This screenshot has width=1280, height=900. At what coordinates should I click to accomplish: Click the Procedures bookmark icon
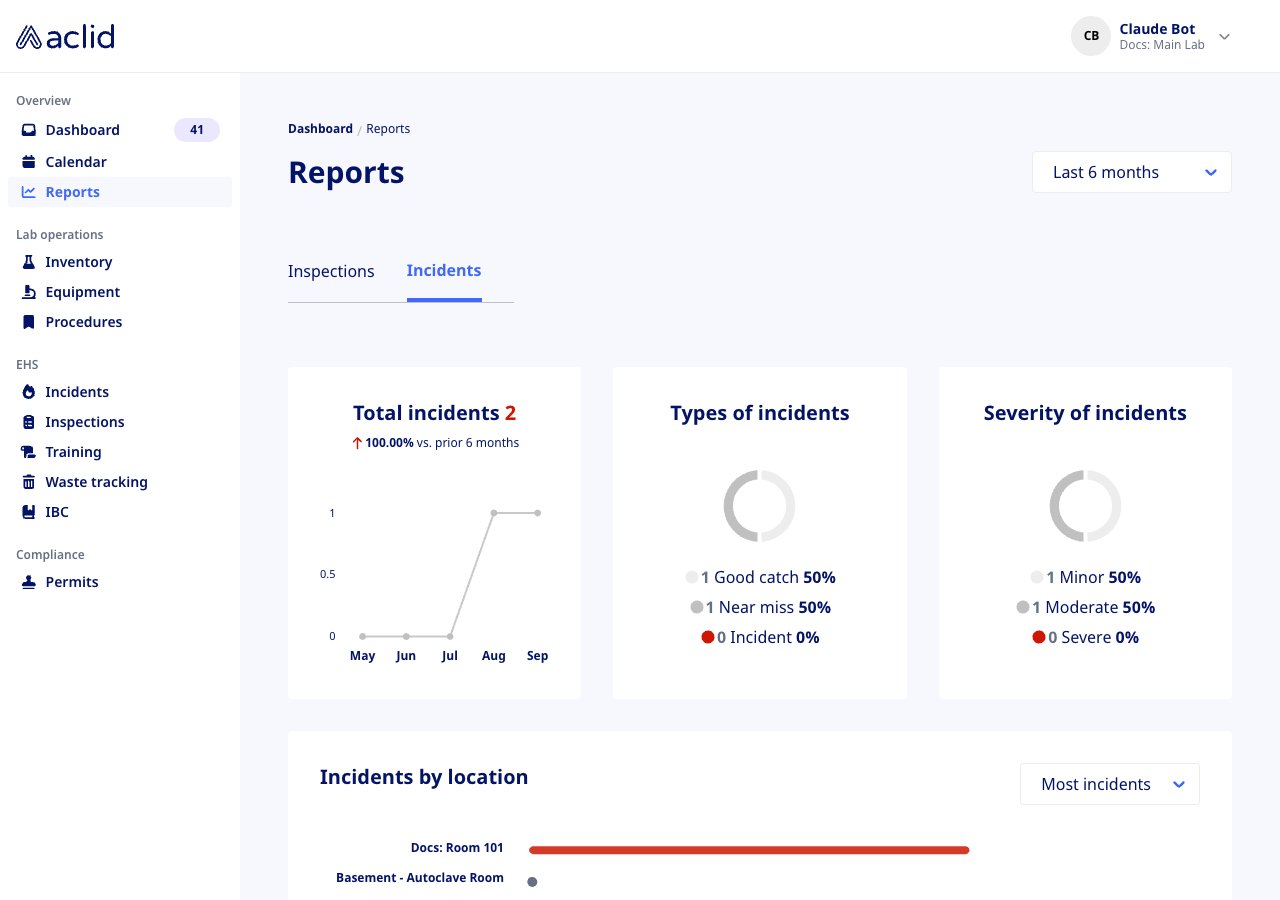coord(29,322)
